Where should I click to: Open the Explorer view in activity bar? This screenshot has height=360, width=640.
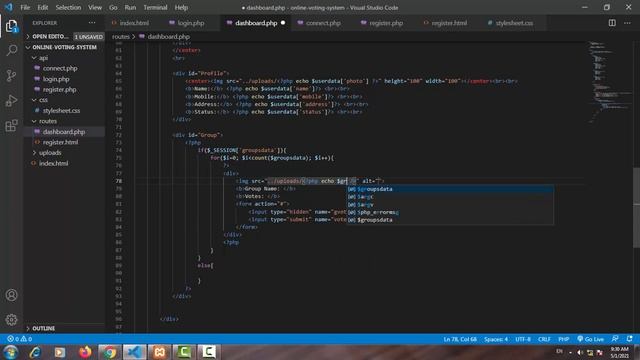tap(11, 27)
